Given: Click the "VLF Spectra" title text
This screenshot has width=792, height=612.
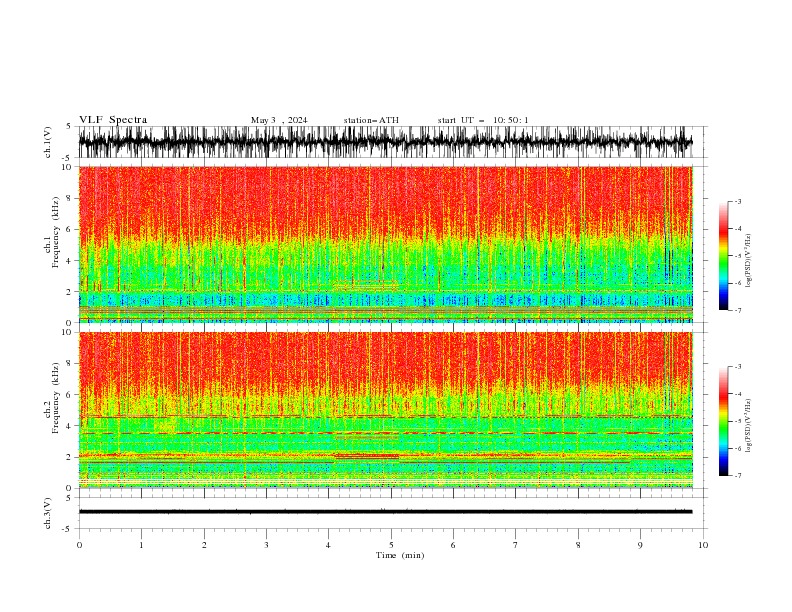Looking at the screenshot, I should pyautogui.click(x=113, y=120).
